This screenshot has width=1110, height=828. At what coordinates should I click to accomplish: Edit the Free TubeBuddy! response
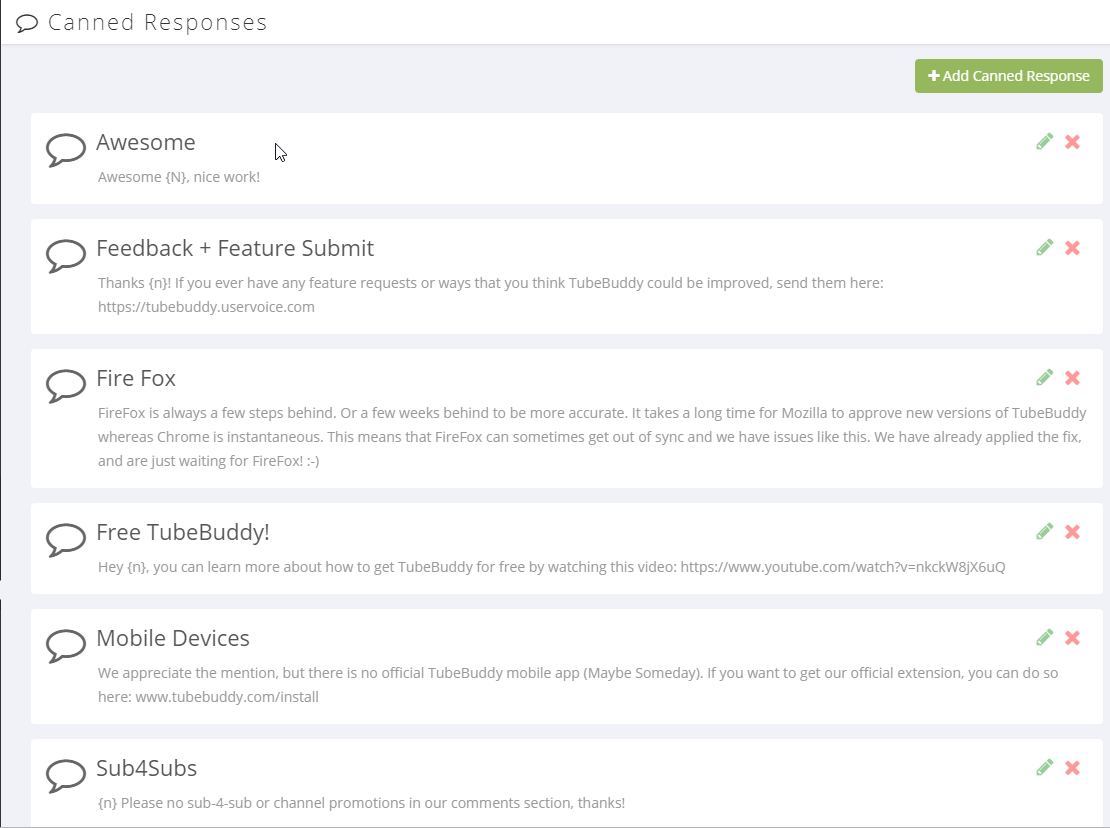pyautogui.click(x=1045, y=532)
